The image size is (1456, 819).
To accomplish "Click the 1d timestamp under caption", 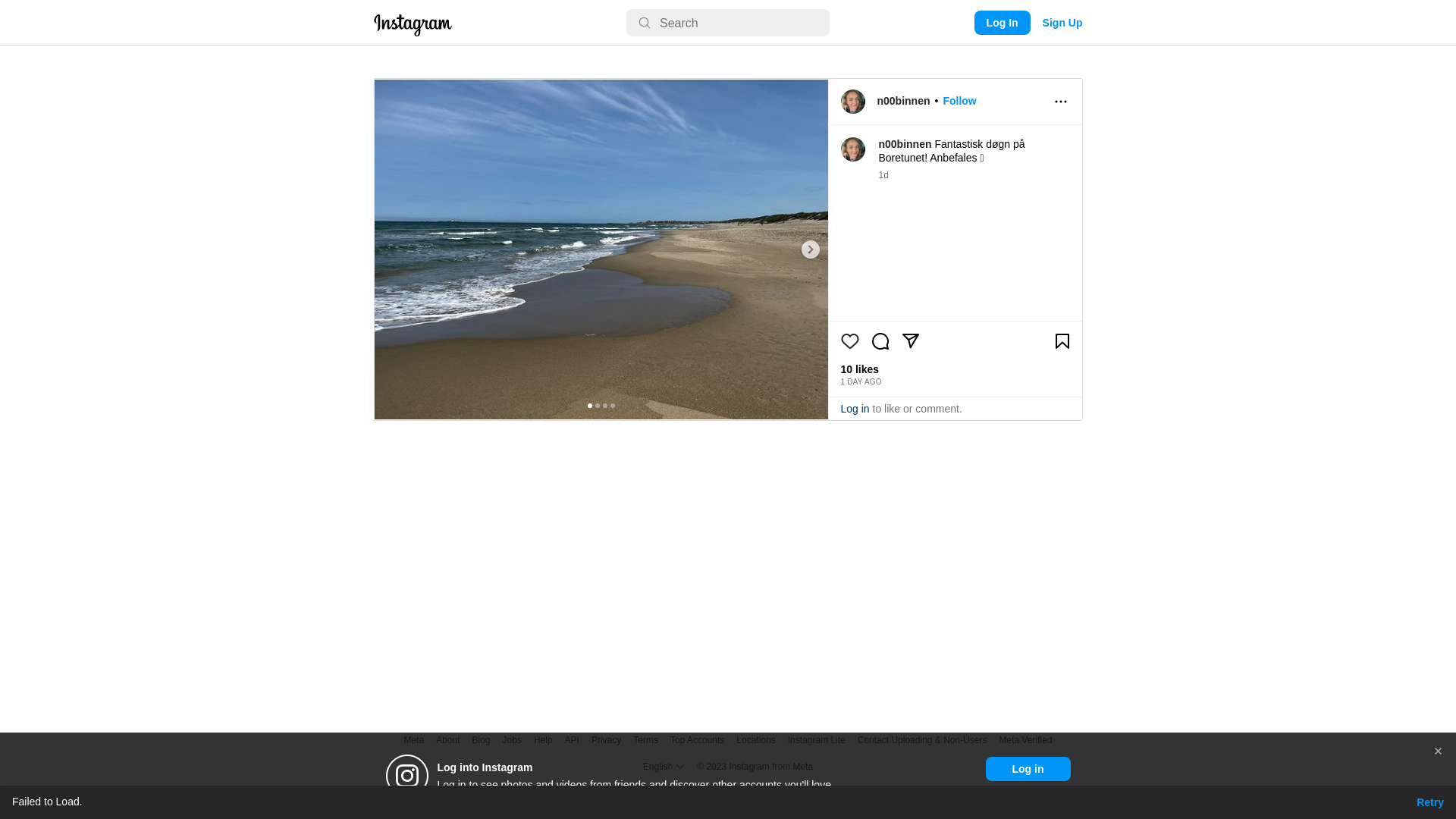I will (x=883, y=175).
